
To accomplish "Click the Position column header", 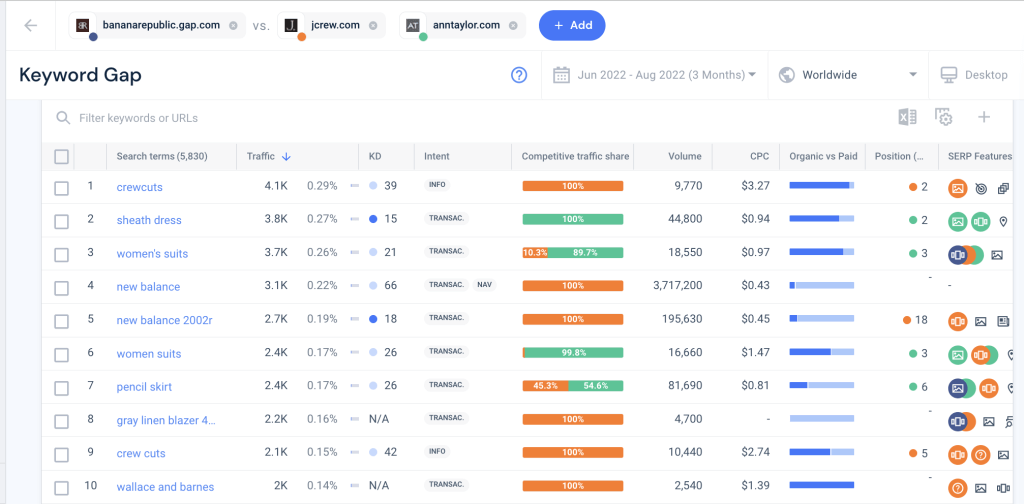I will [x=899, y=157].
